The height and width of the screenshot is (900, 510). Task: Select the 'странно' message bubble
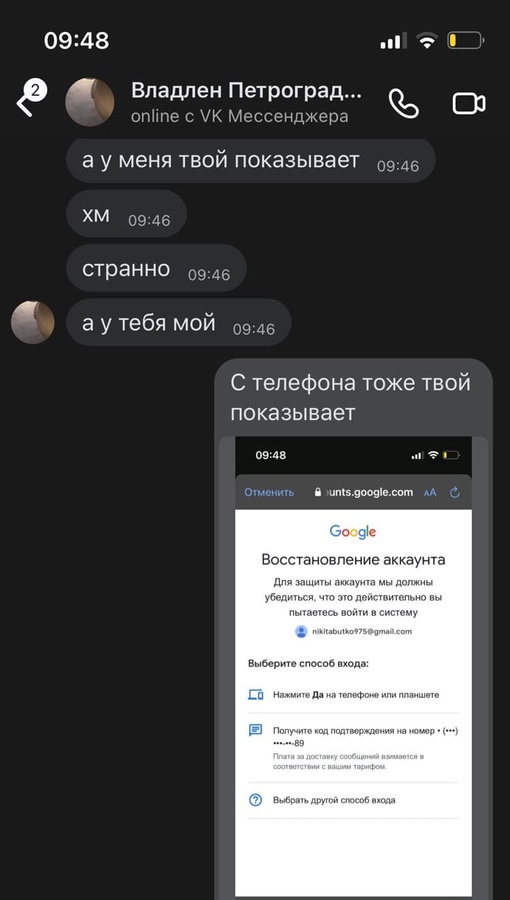tap(156, 268)
